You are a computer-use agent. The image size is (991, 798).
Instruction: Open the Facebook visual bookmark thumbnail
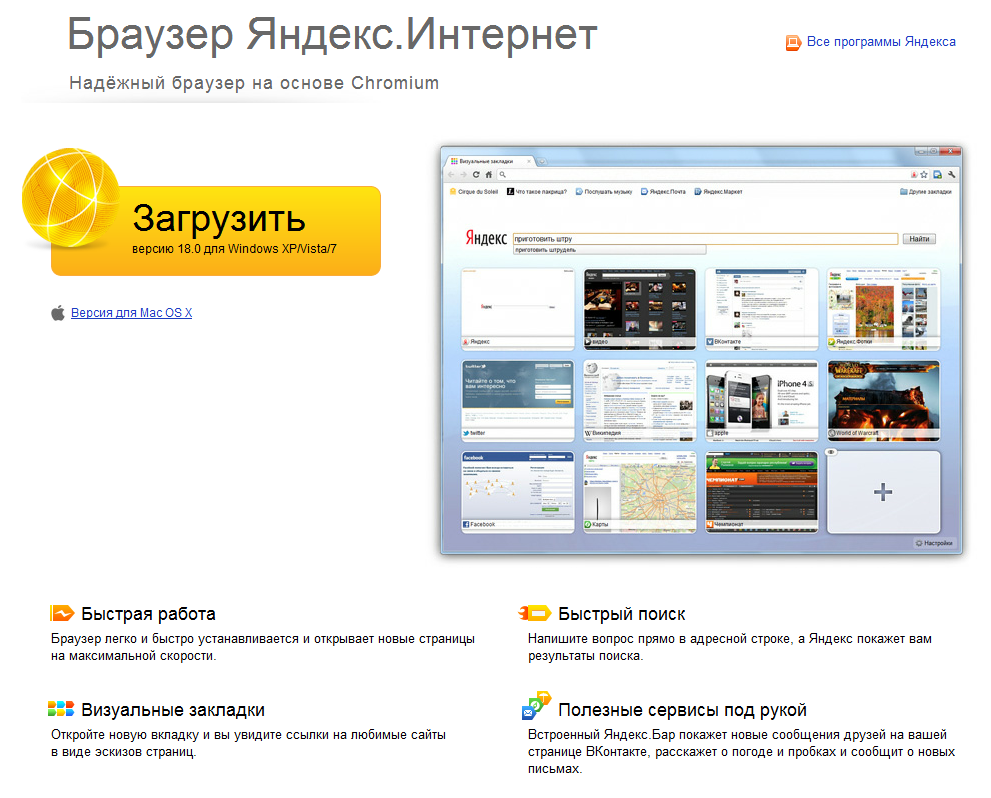pos(518,492)
